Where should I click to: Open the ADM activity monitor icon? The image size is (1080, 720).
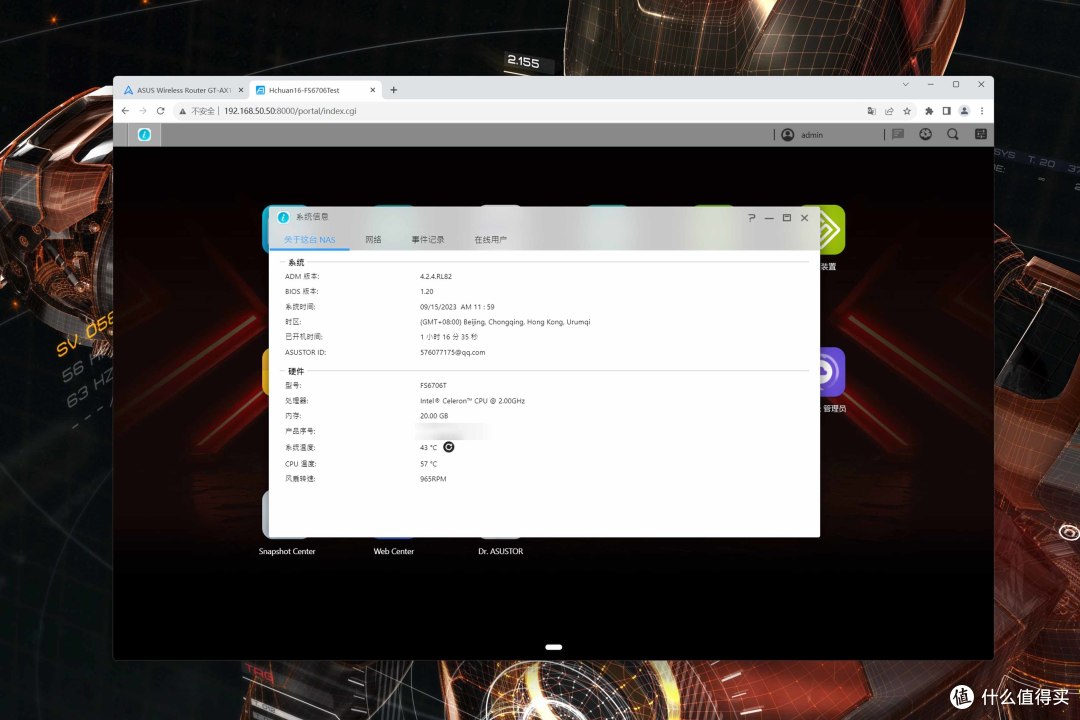(x=925, y=134)
